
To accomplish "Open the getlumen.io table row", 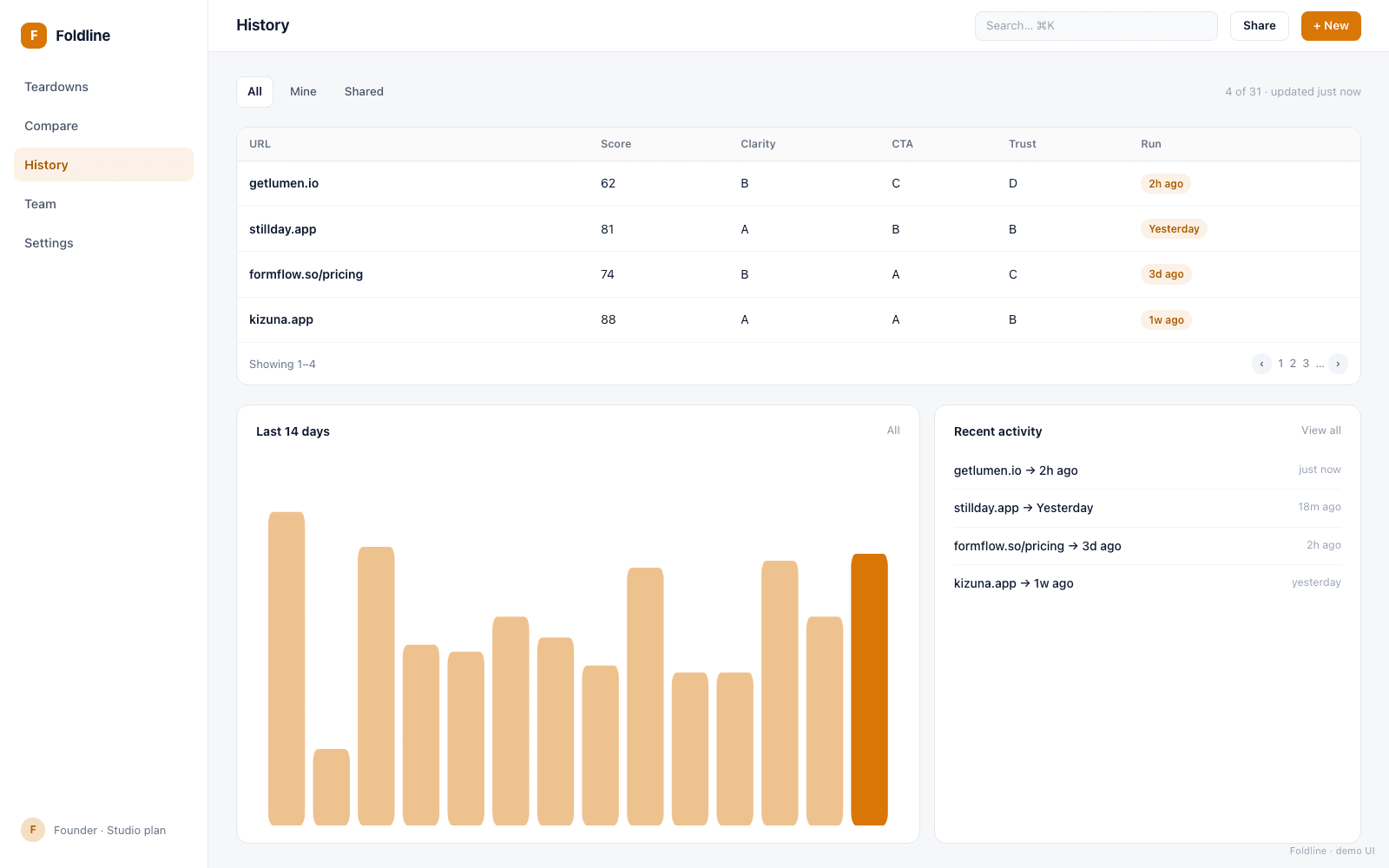I will point(798,184).
